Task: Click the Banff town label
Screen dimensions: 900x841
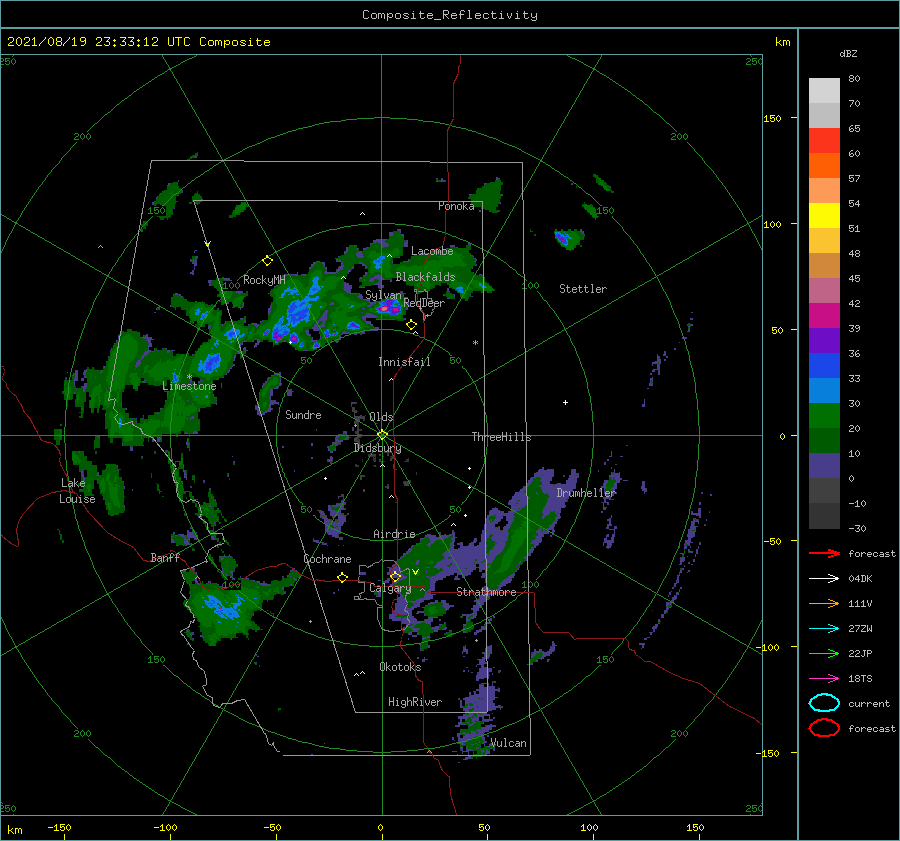Action: coord(165,558)
